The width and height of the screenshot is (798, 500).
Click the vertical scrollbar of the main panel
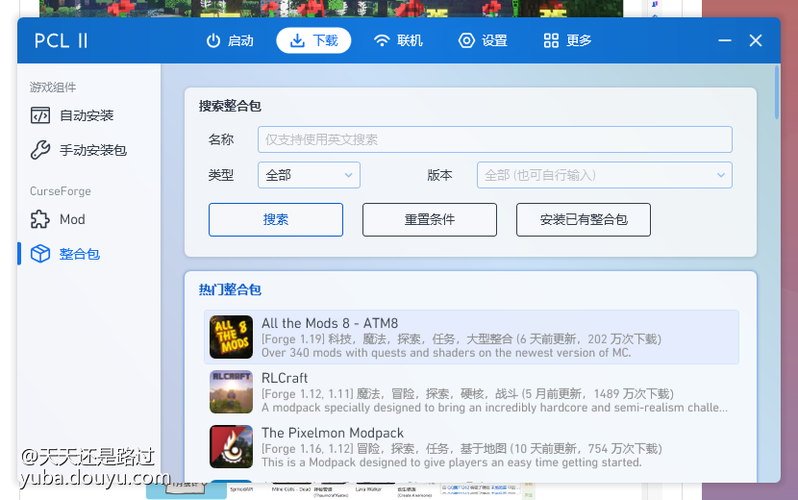(x=777, y=92)
